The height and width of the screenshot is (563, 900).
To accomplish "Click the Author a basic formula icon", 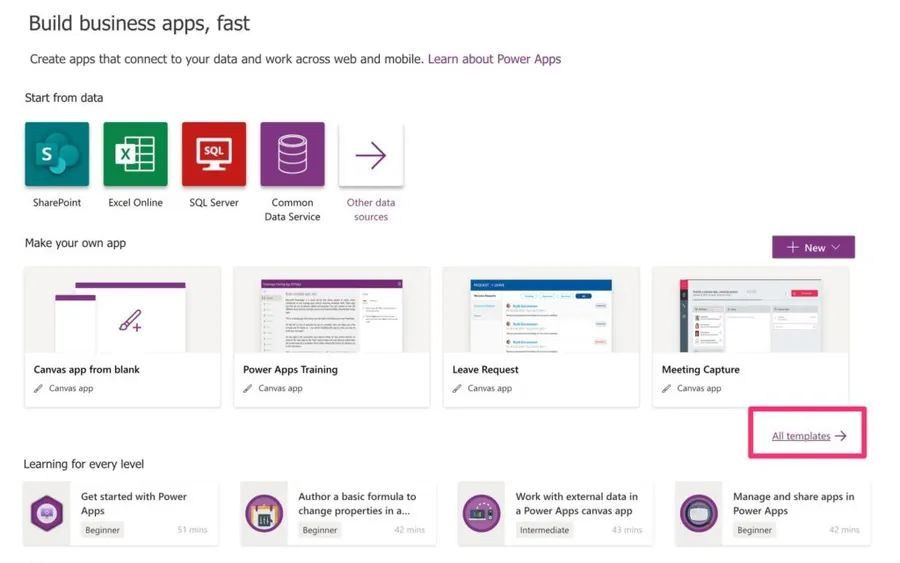I will click(x=264, y=514).
